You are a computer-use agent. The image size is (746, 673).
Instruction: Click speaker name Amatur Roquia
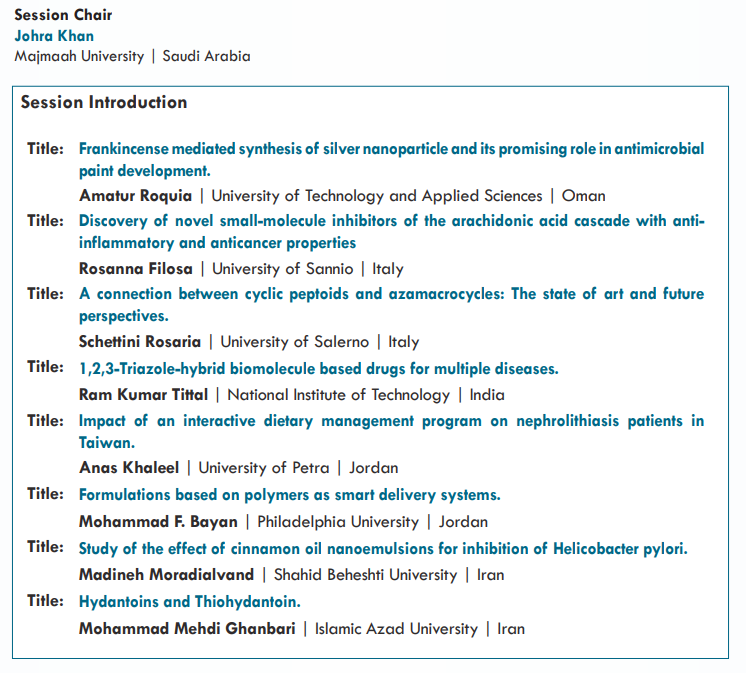click(x=135, y=196)
